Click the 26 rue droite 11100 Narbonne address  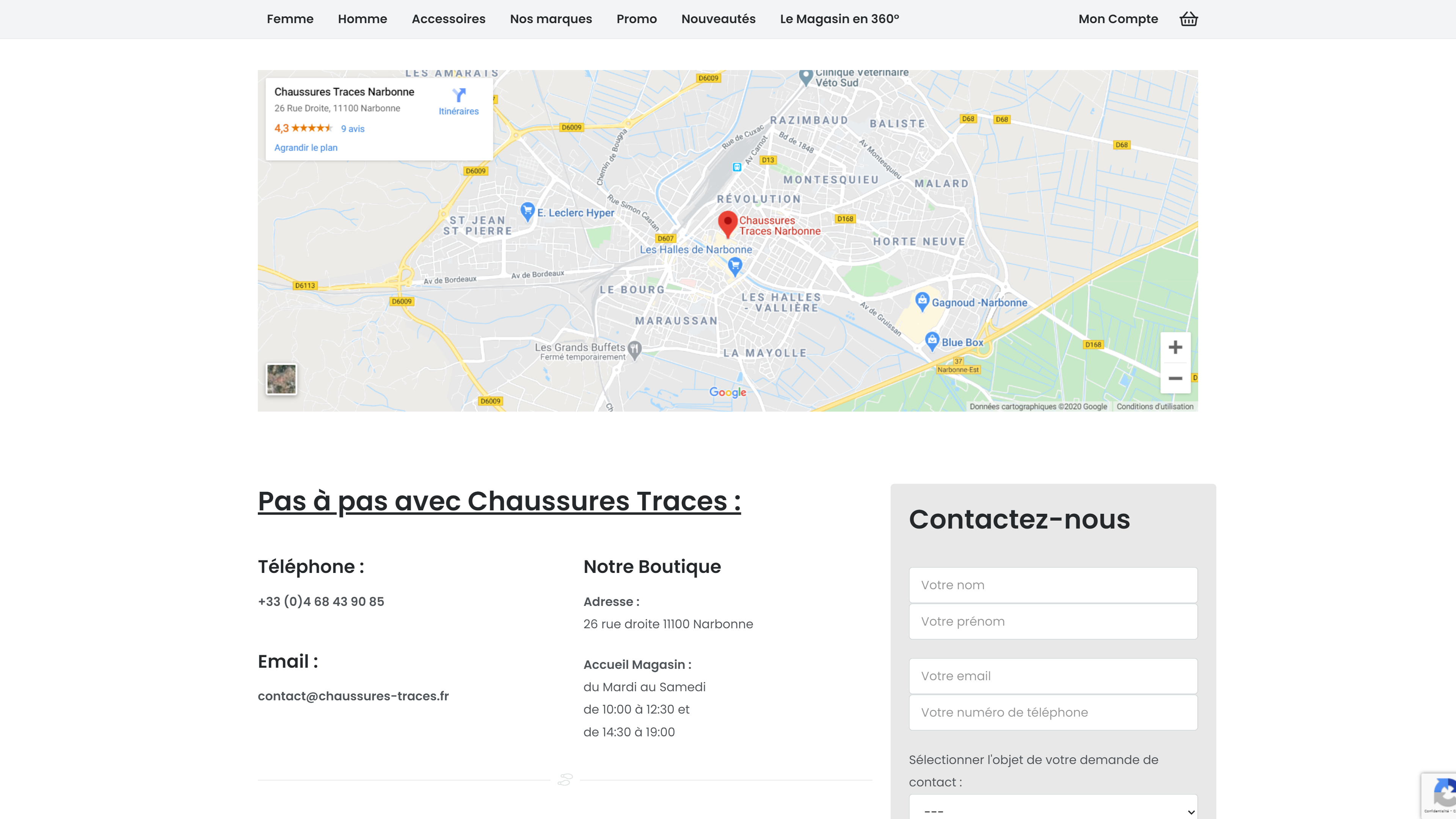[x=668, y=624]
